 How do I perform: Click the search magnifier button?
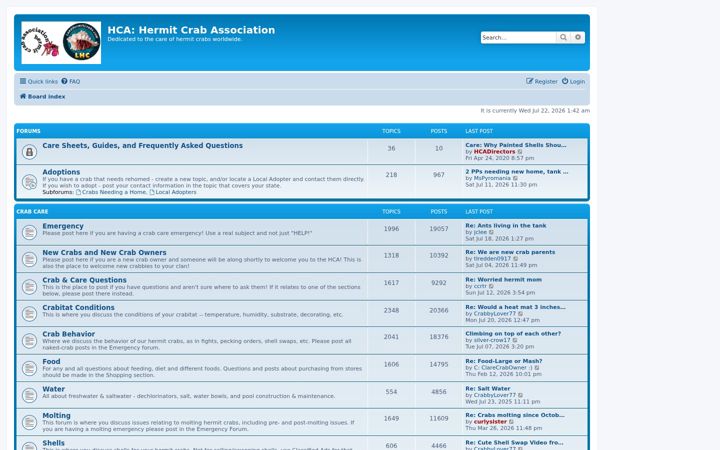tap(563, 38)
